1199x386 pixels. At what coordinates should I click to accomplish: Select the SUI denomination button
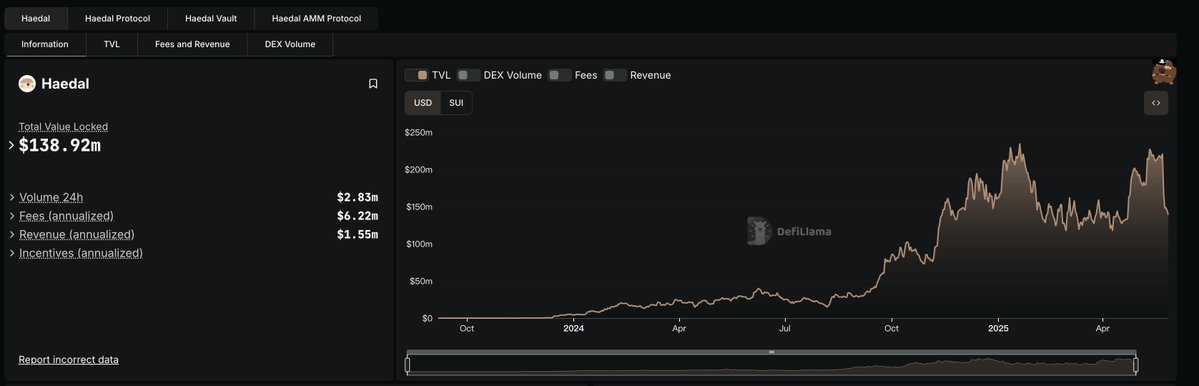(x=456, y=102)
